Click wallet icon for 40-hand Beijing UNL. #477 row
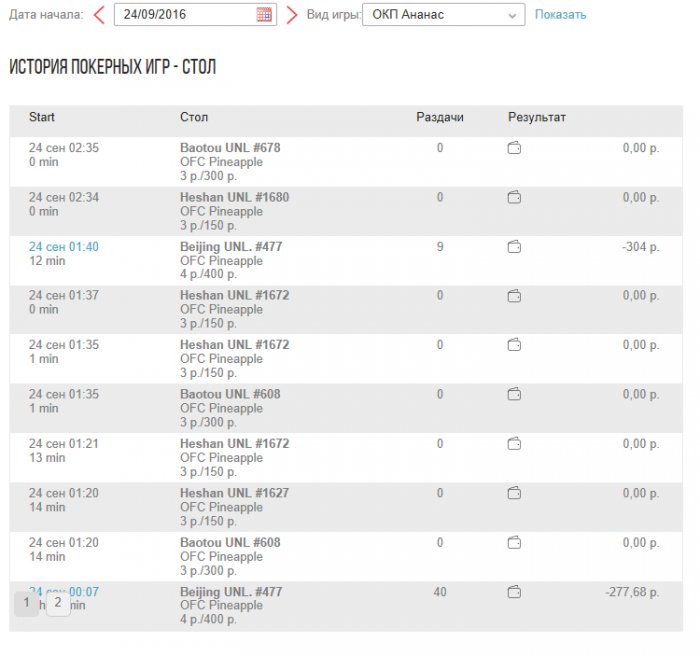 click(x=514, y=592)
